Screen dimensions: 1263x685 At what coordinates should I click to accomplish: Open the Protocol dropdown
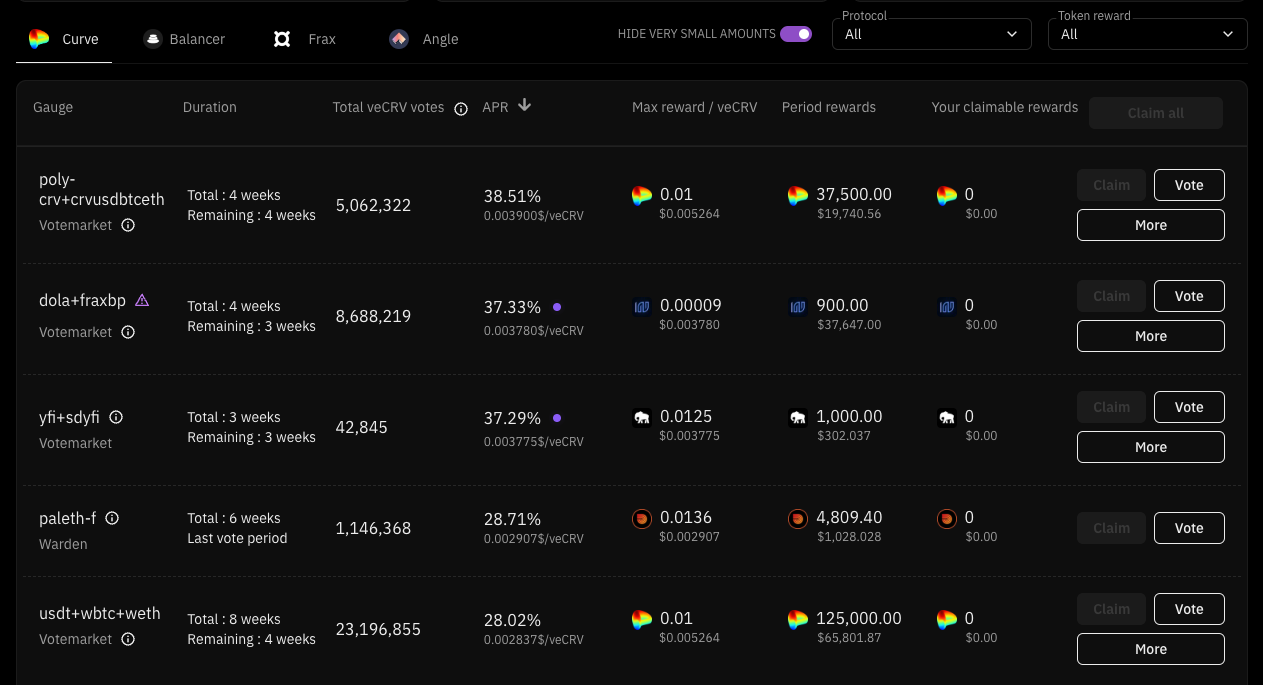pyautogui.click(x=932, y=34)
